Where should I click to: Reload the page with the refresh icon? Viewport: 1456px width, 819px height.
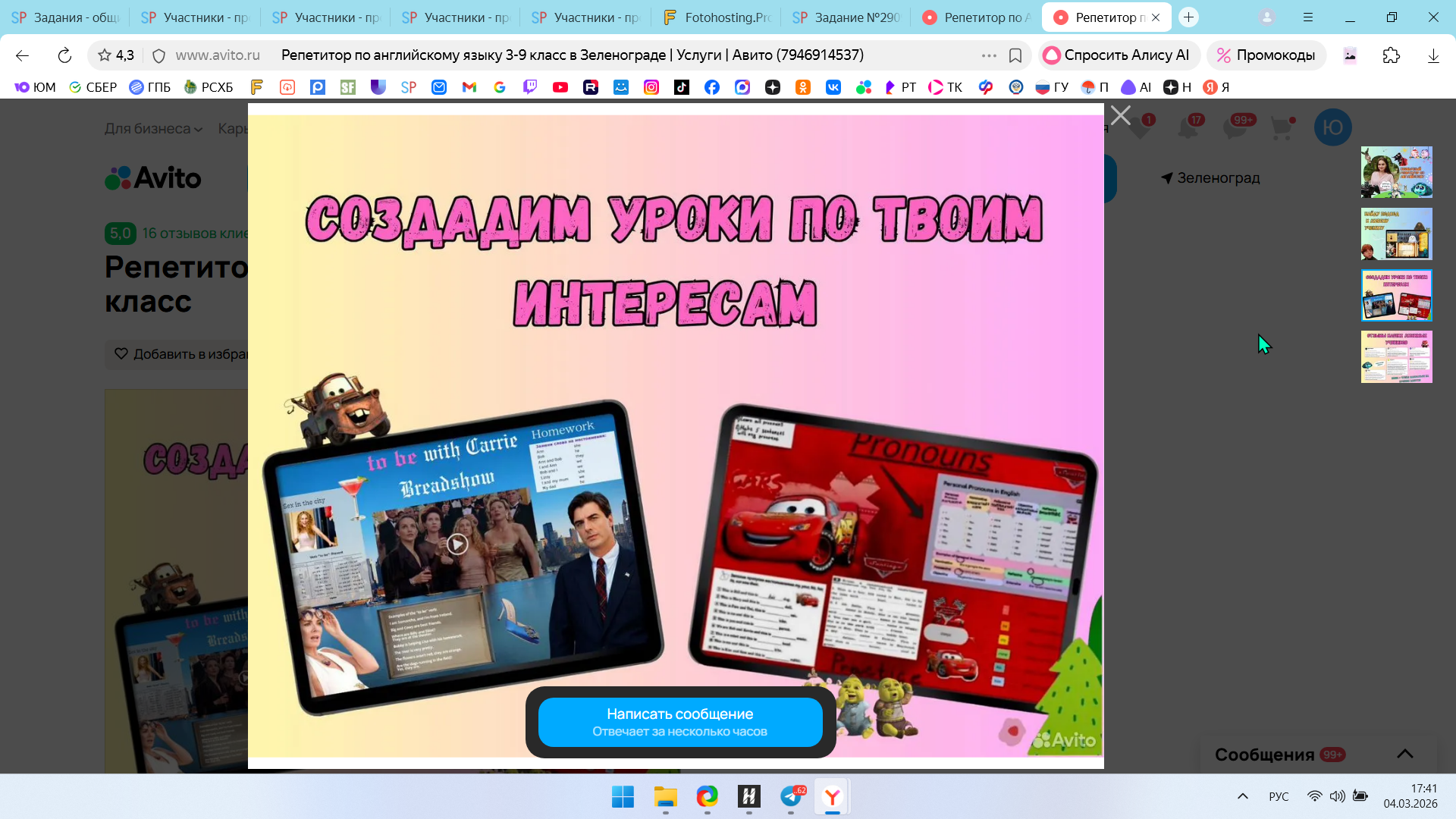[x=64, y=55]
